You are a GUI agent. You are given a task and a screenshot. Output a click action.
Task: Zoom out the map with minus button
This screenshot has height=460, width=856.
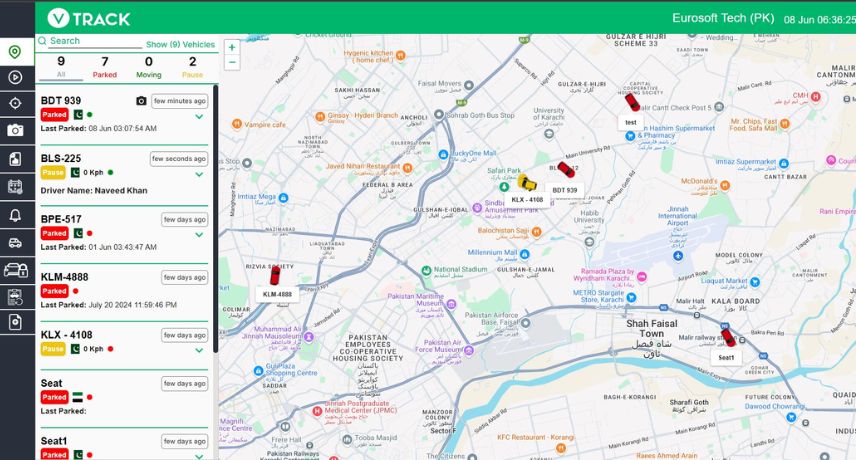pos(232,62)
